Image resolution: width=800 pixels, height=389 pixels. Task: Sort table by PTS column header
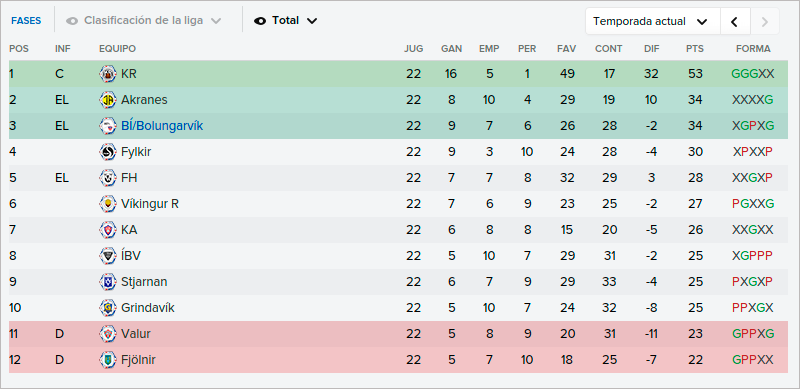pos(695,49)
